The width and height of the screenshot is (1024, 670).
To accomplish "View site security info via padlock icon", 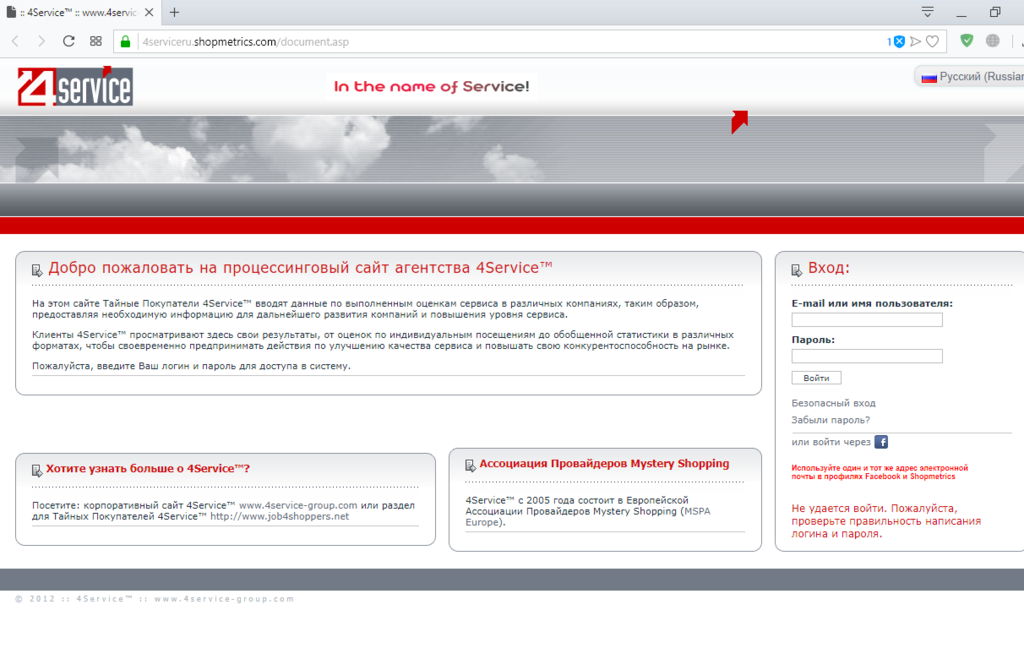I will tap(125, 42).
